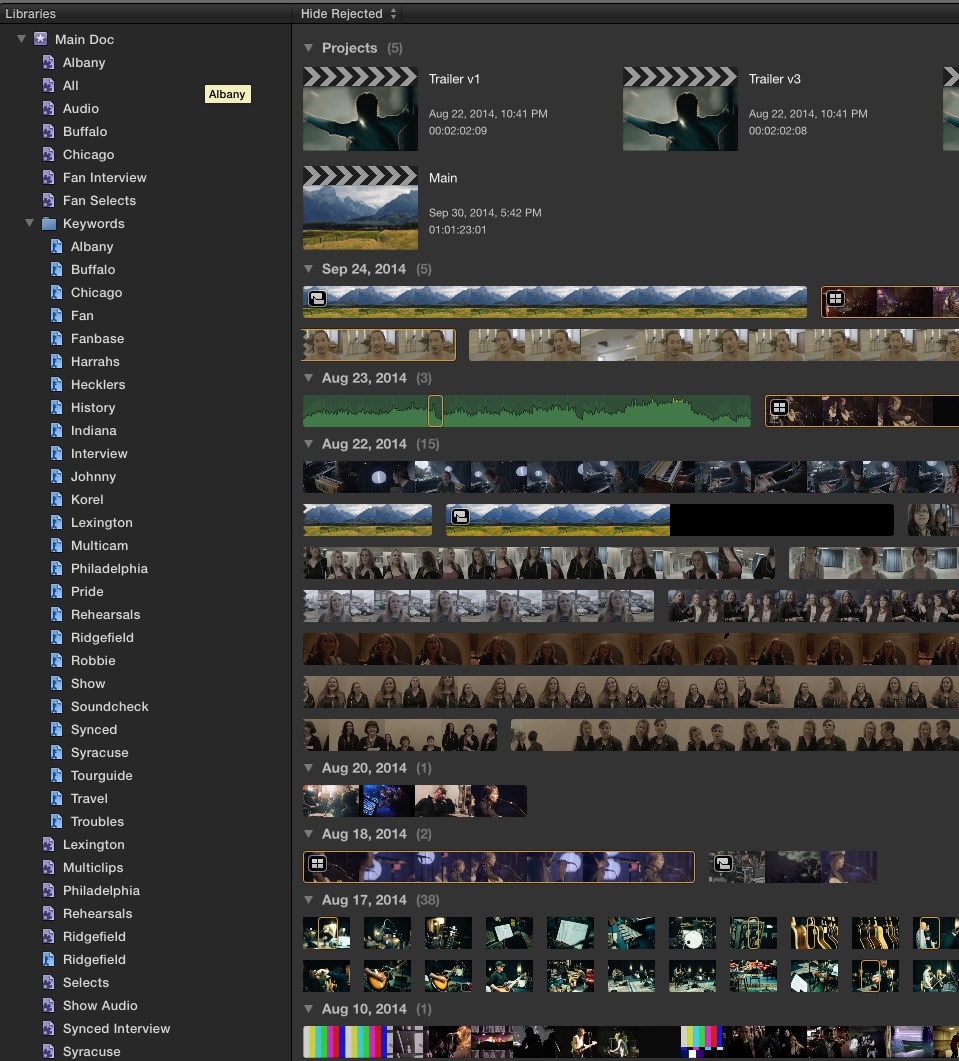Click the event icon next to Fan Interview

(x=49, y=177)
